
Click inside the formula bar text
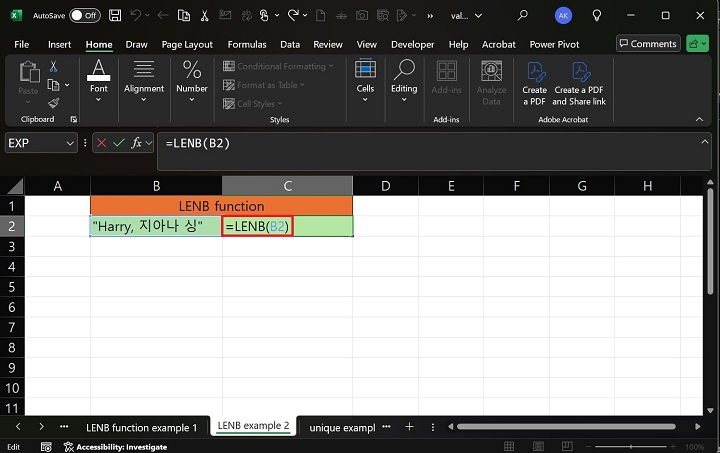click(x=400, y=143)
